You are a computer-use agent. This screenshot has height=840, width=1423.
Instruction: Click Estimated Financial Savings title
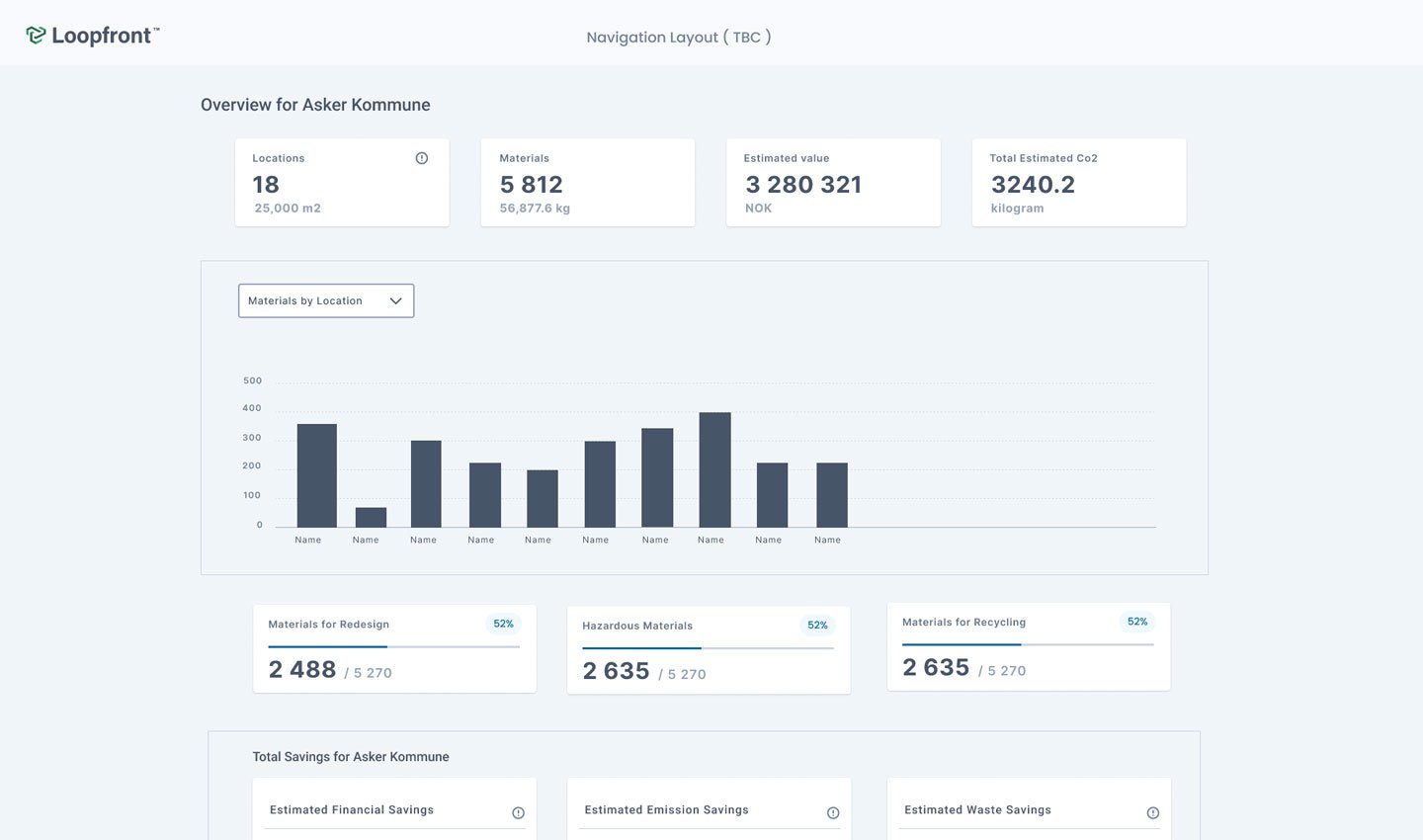pyautogui.click(x=352, y=809)
